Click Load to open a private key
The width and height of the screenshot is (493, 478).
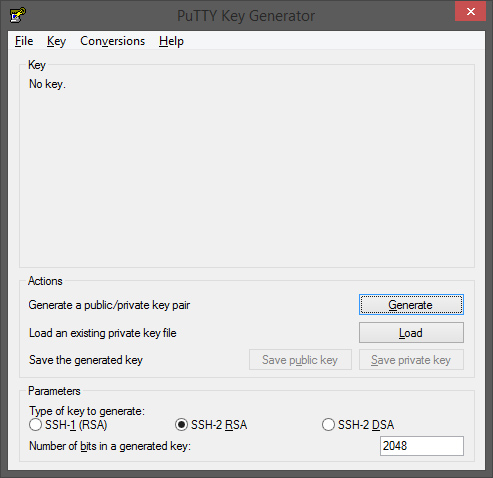coord(411,332)
